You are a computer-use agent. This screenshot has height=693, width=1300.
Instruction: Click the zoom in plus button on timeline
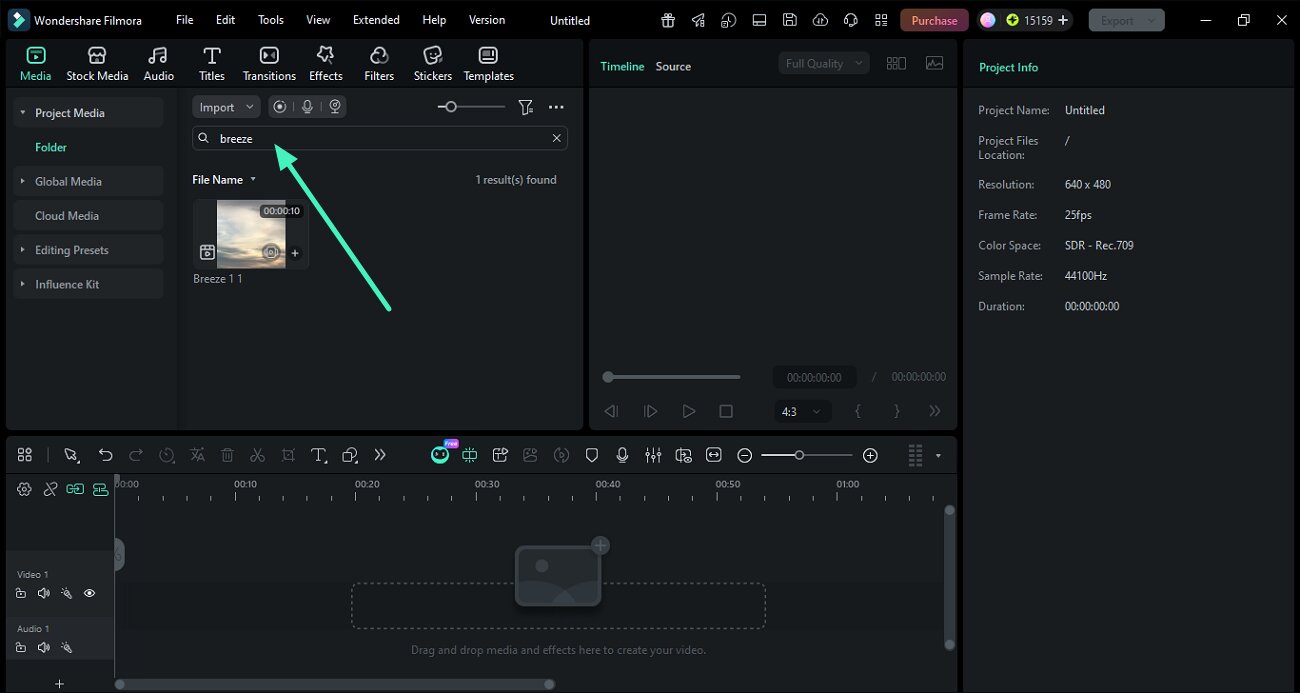click(870, 455)
